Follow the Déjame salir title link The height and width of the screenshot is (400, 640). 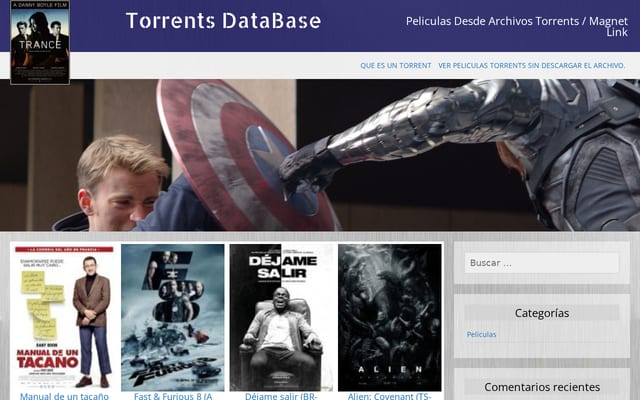point(281,396)
